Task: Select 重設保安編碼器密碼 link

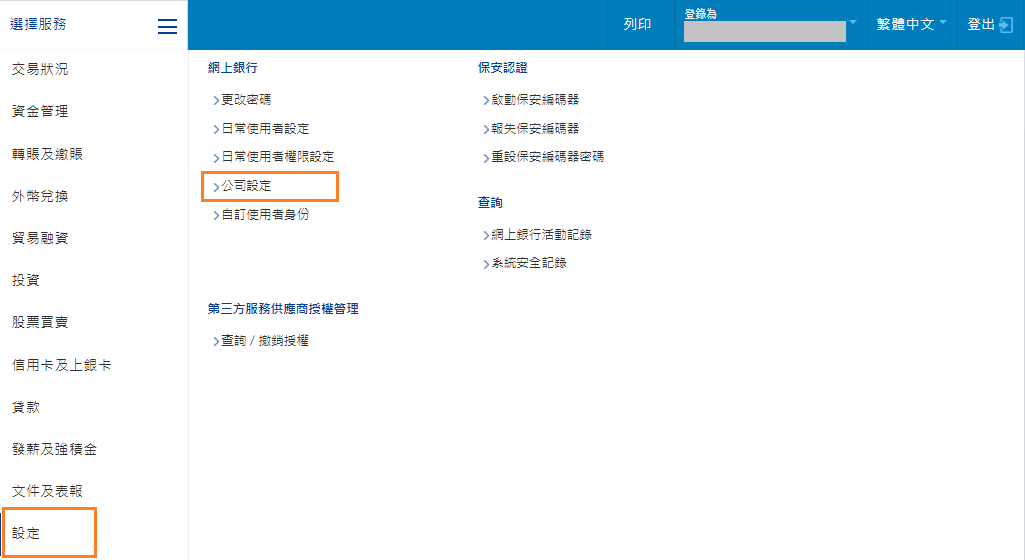Action: pyautogui.click(x=547, y=157)
